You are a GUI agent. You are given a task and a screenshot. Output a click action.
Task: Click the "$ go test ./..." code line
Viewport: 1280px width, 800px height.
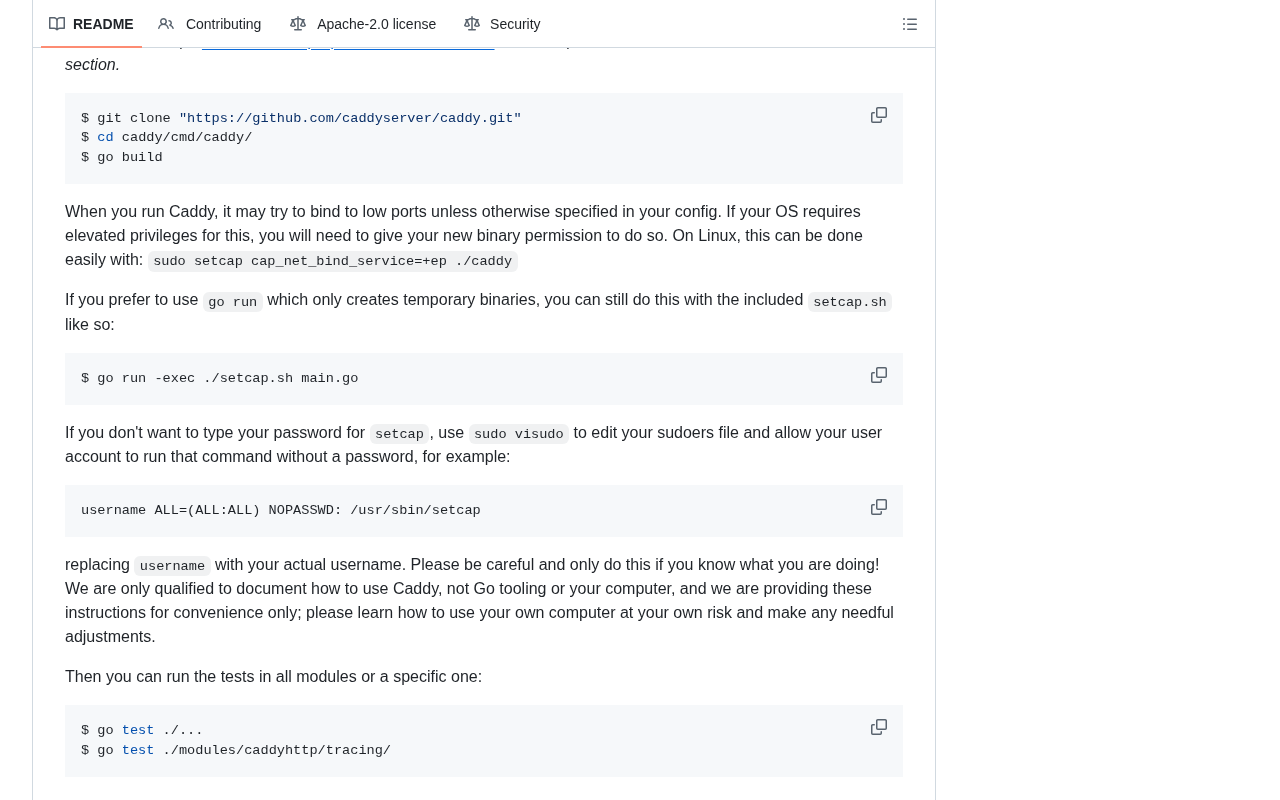142,730
